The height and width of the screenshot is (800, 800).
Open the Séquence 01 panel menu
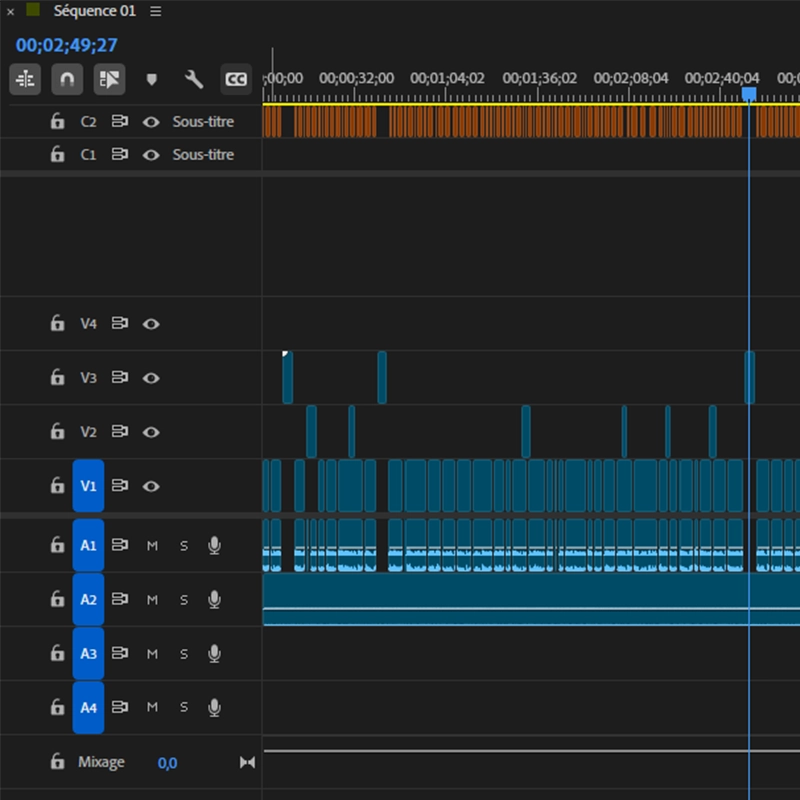155,11
